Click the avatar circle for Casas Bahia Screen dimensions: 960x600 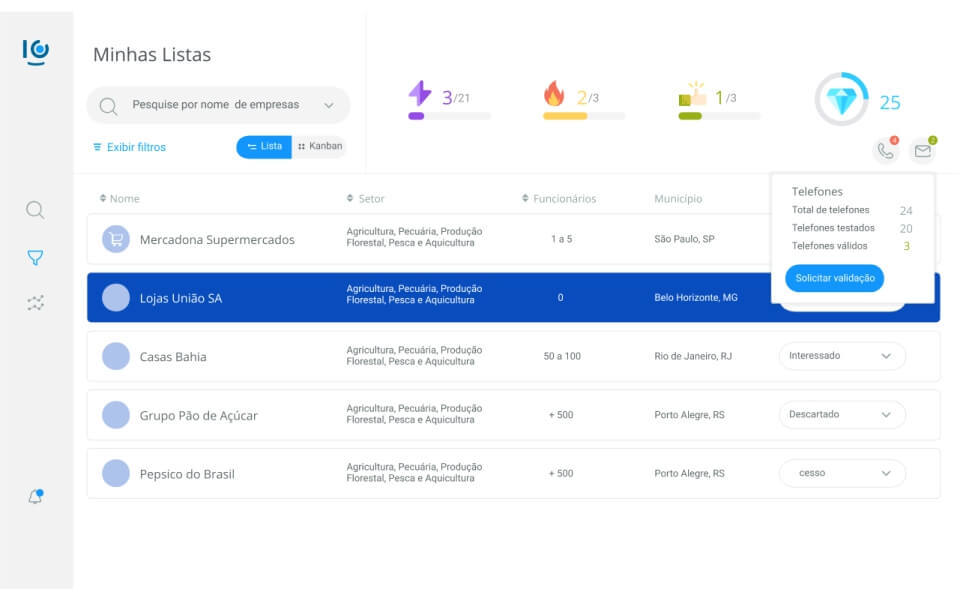[x=116, y=356]
